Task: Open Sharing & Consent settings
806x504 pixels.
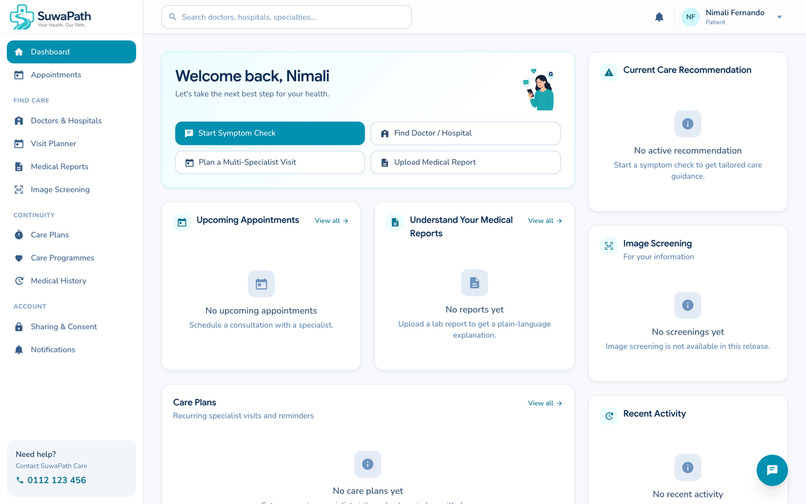Action: click(x=71, y=327)
